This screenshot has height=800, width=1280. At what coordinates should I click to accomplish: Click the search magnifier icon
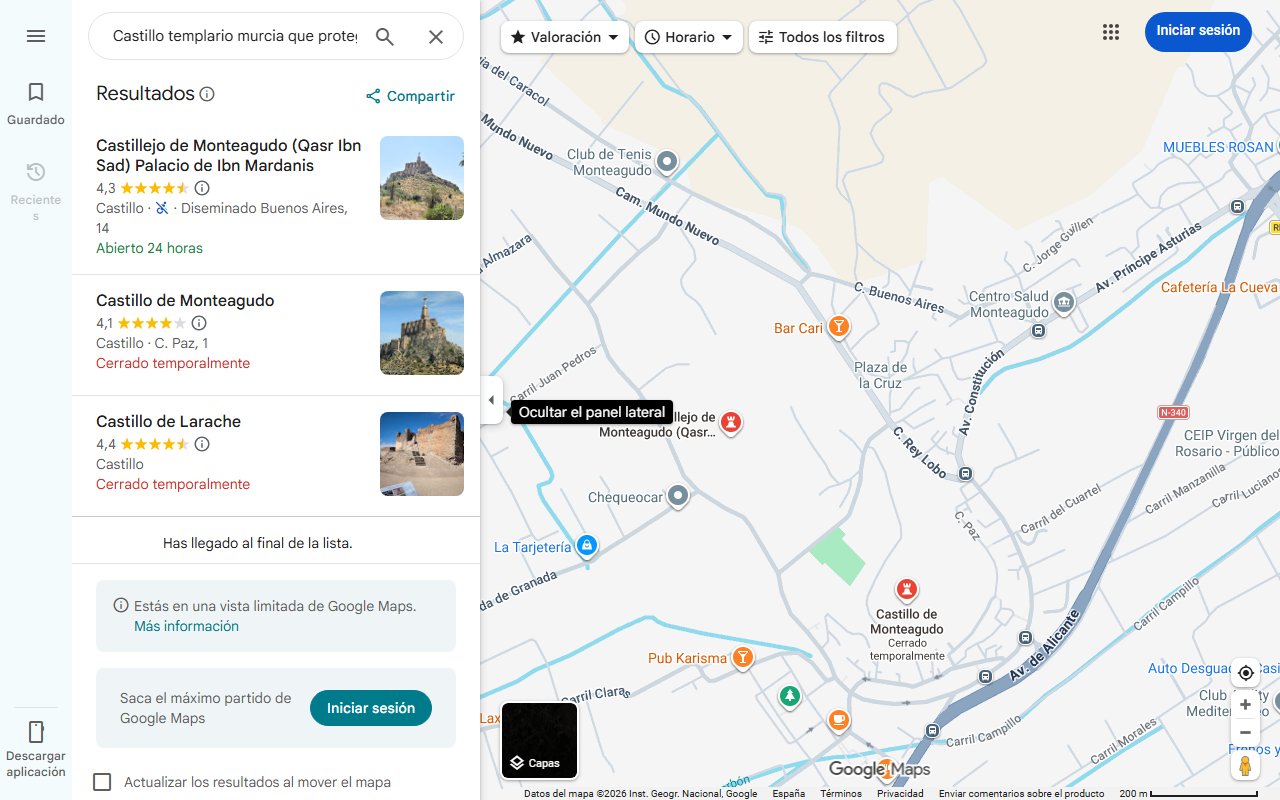[385, 37]
